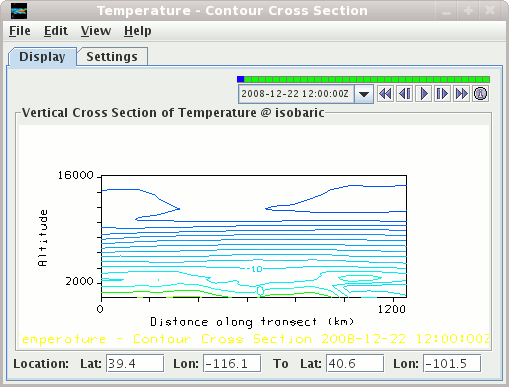Click the yellow display title label
Image resolution: width=509 pixels, height=387 pixels.
tap(254, 339)
